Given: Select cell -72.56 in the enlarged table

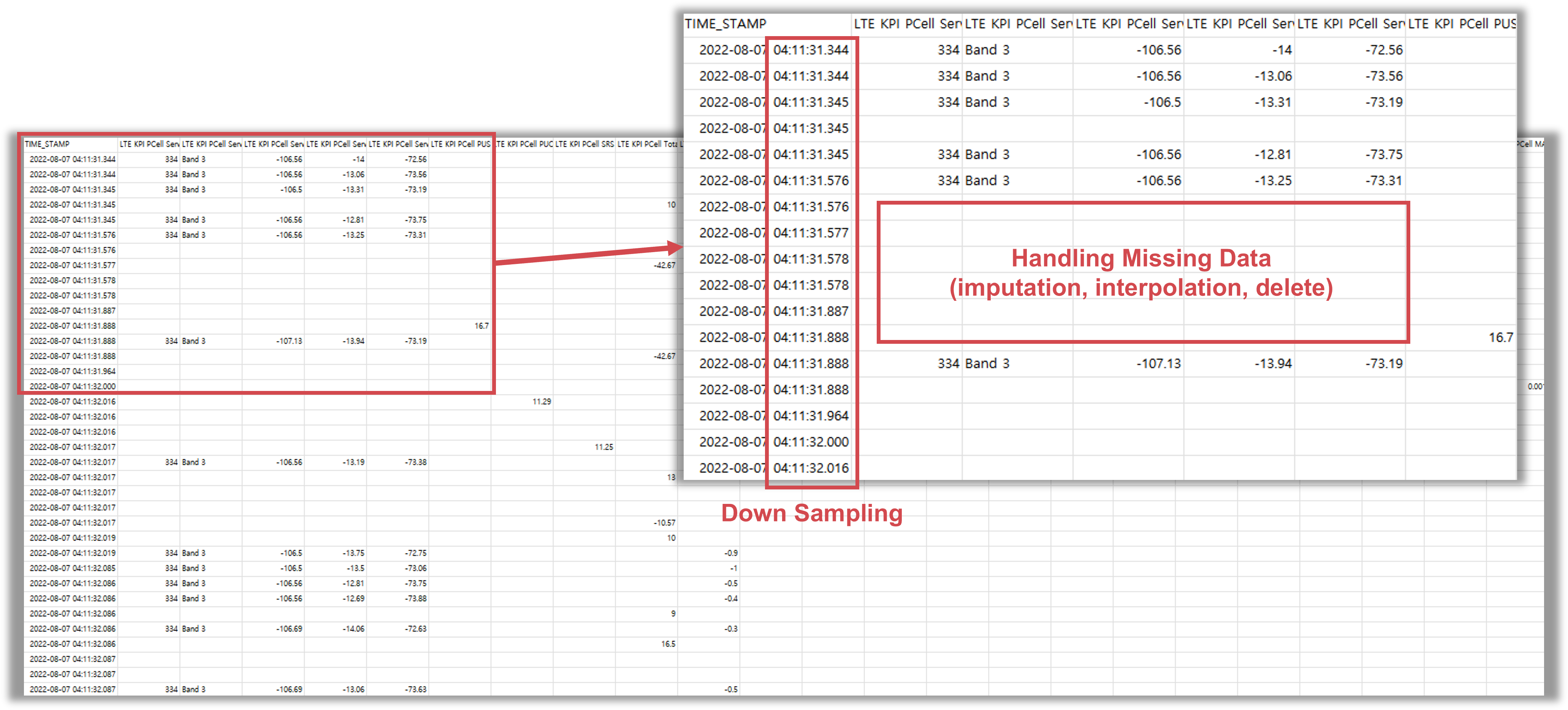Looking at the screenshot, I should 1384,50.
